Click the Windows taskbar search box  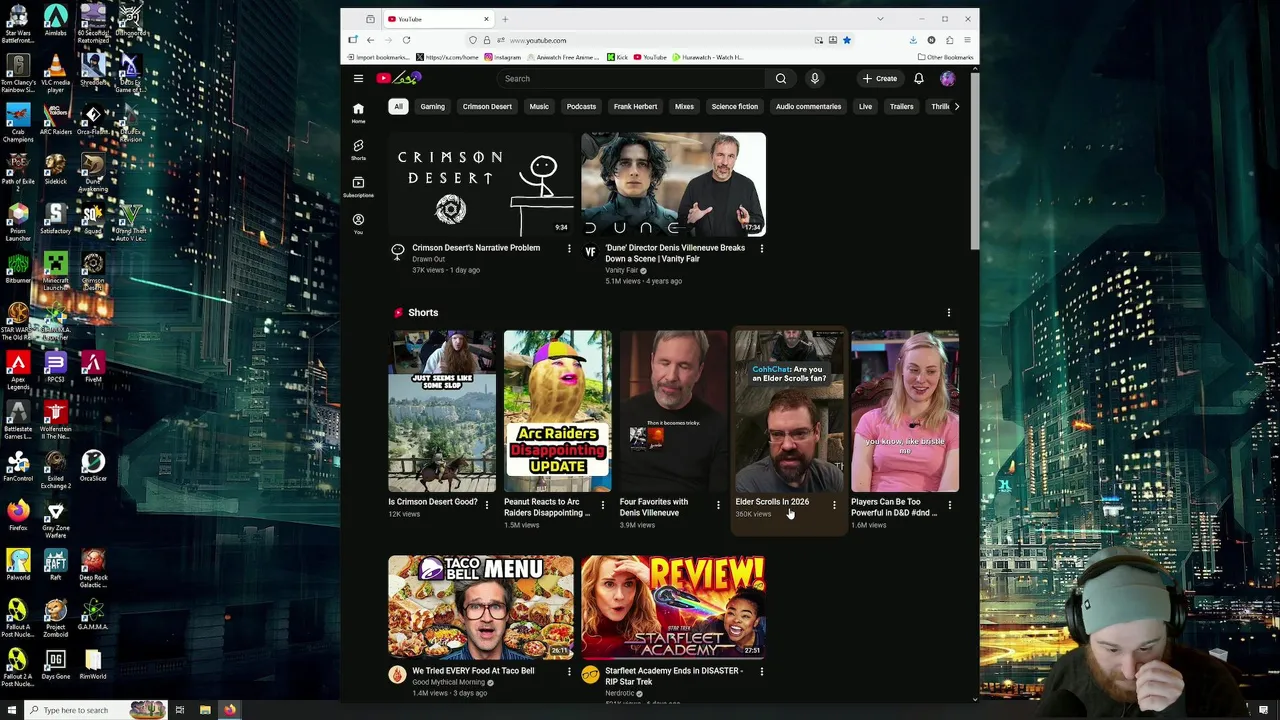coord(95,710)
